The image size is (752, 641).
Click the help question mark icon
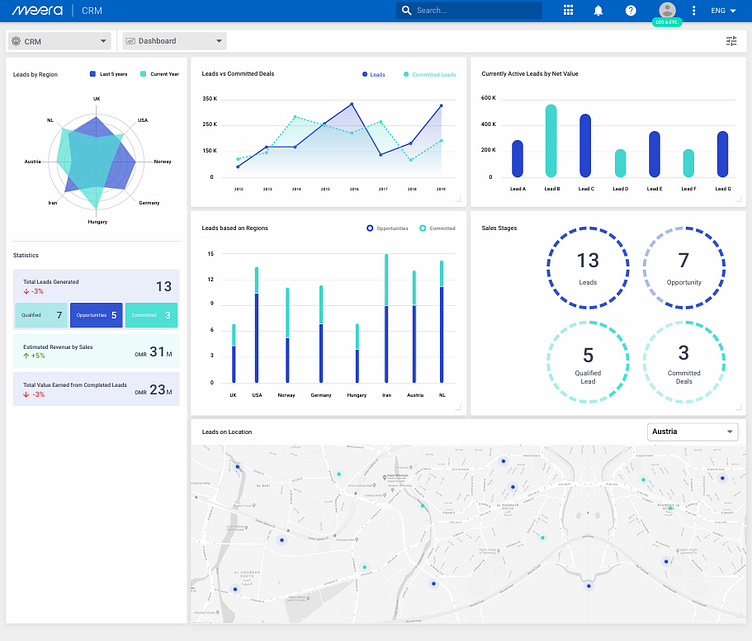pyautogui.click(x=630, y=11)
